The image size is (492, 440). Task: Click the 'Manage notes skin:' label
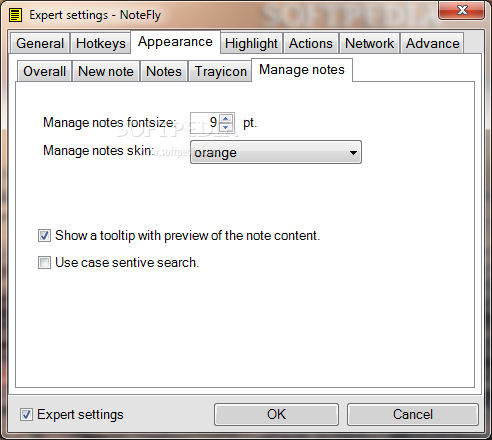pos(98,151)
